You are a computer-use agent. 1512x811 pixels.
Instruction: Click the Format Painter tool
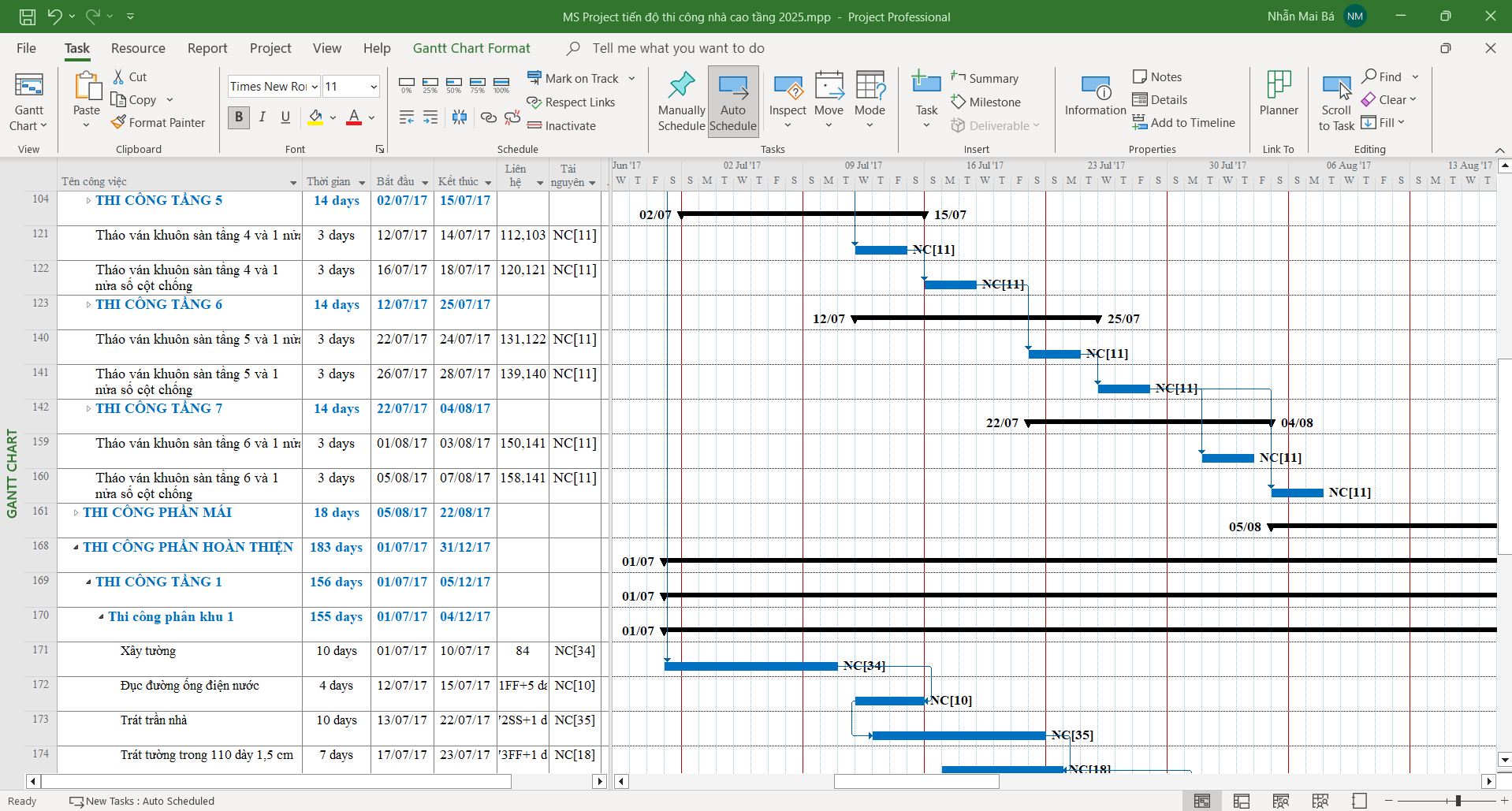tap(158, 122)
